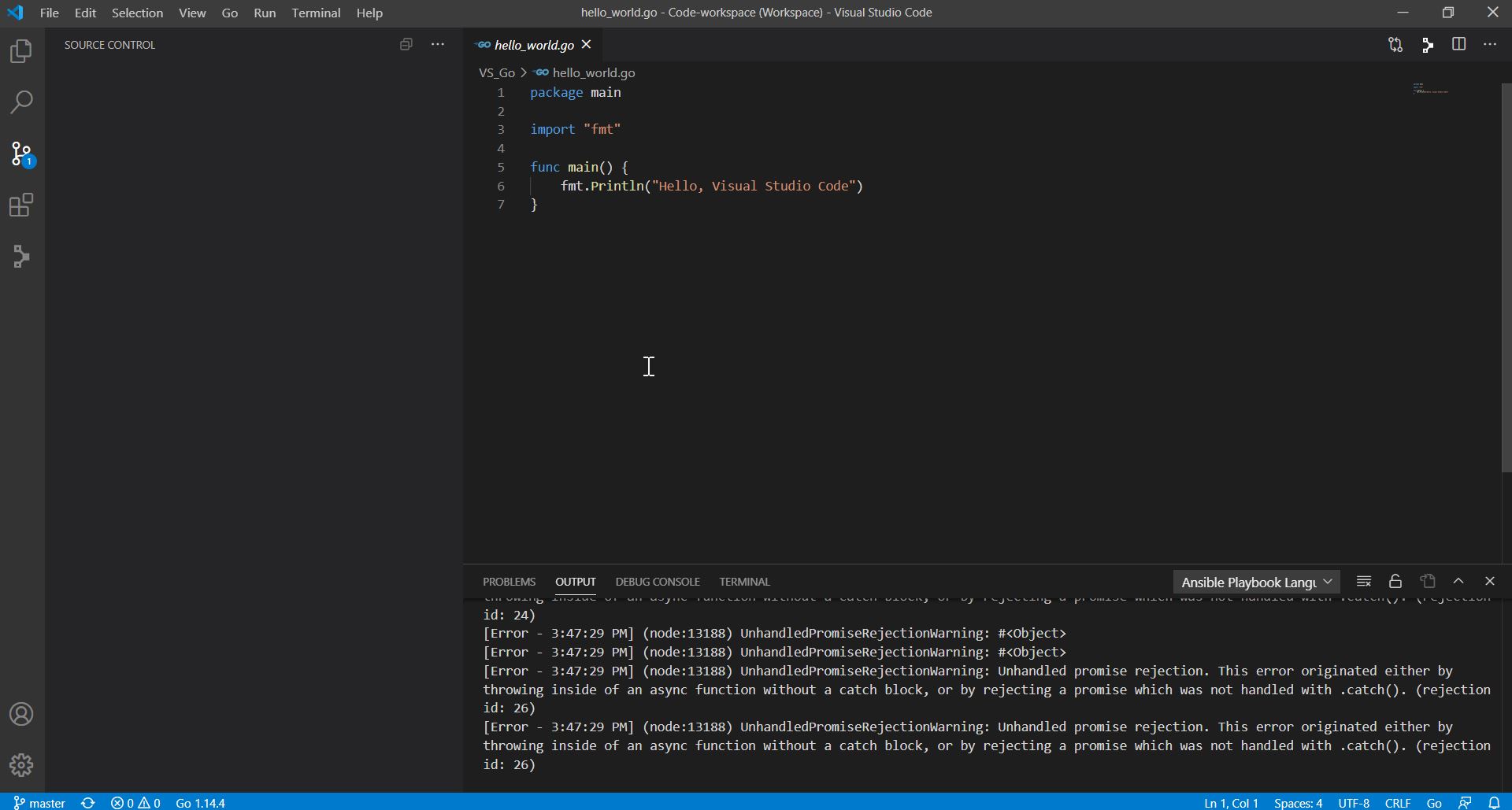Click the synchronize changes icon in status bar
This screenshot has height=810, width=1512.
pos(88,802)
